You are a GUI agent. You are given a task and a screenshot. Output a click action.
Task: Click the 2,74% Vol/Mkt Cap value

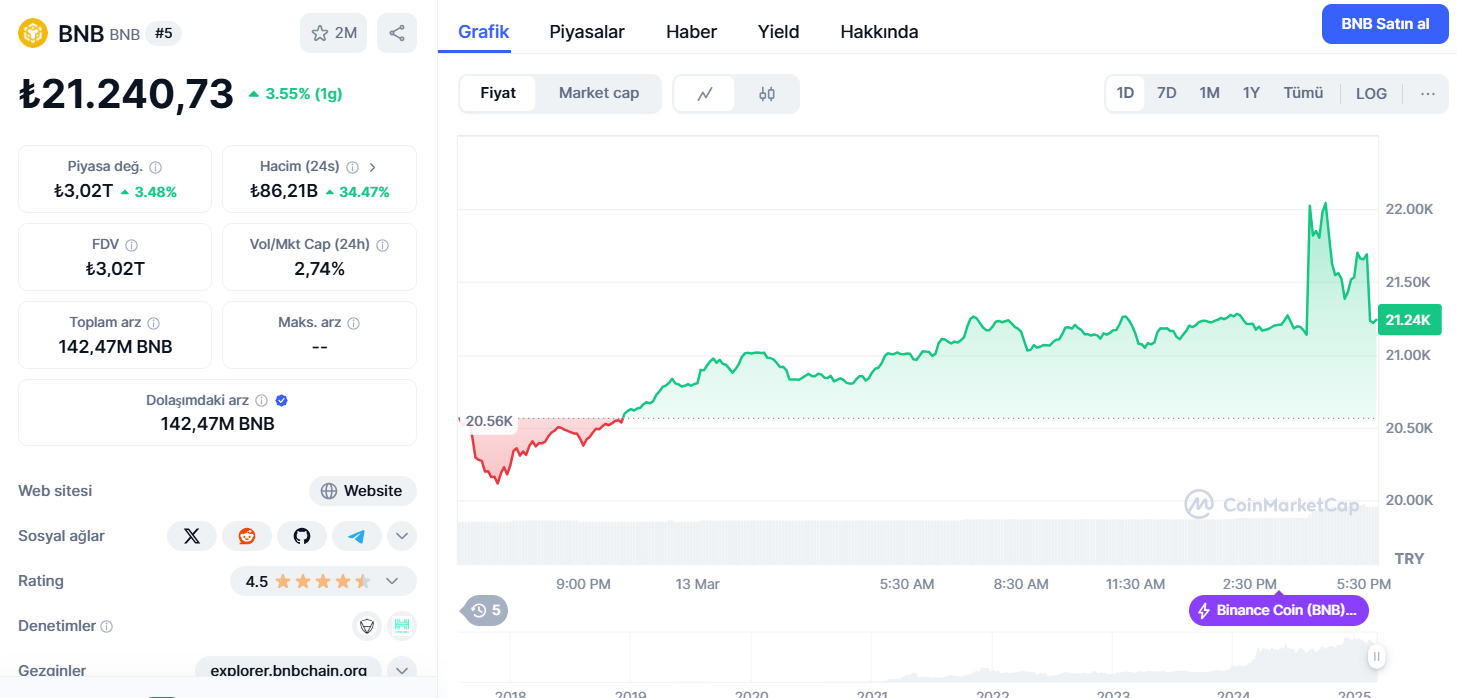(x=319, y=269)
